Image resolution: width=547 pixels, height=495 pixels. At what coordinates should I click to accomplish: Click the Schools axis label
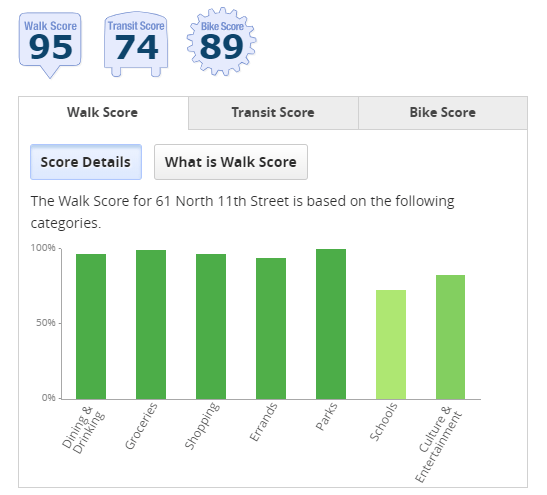tap(383, 422)
